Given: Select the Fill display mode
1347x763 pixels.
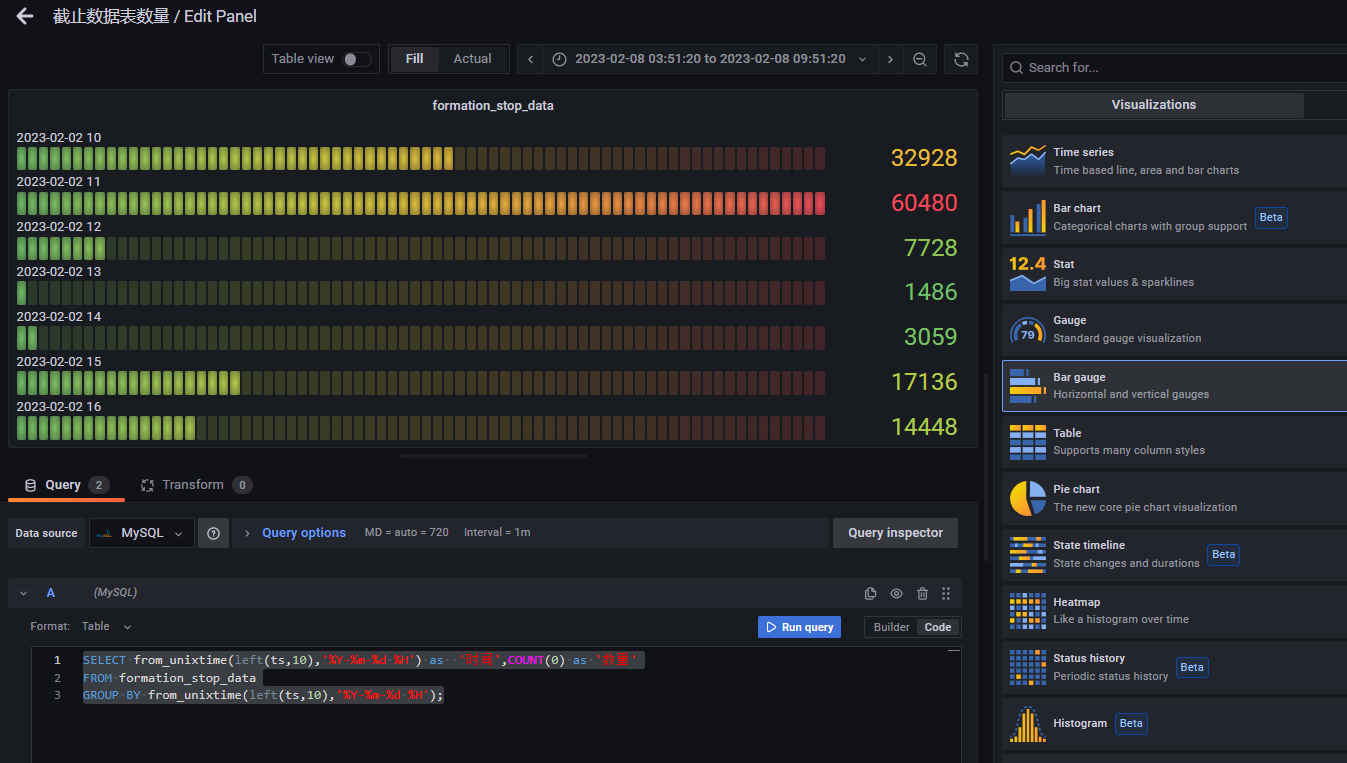Looking at the screenshot, I should [x=414, y=59].
